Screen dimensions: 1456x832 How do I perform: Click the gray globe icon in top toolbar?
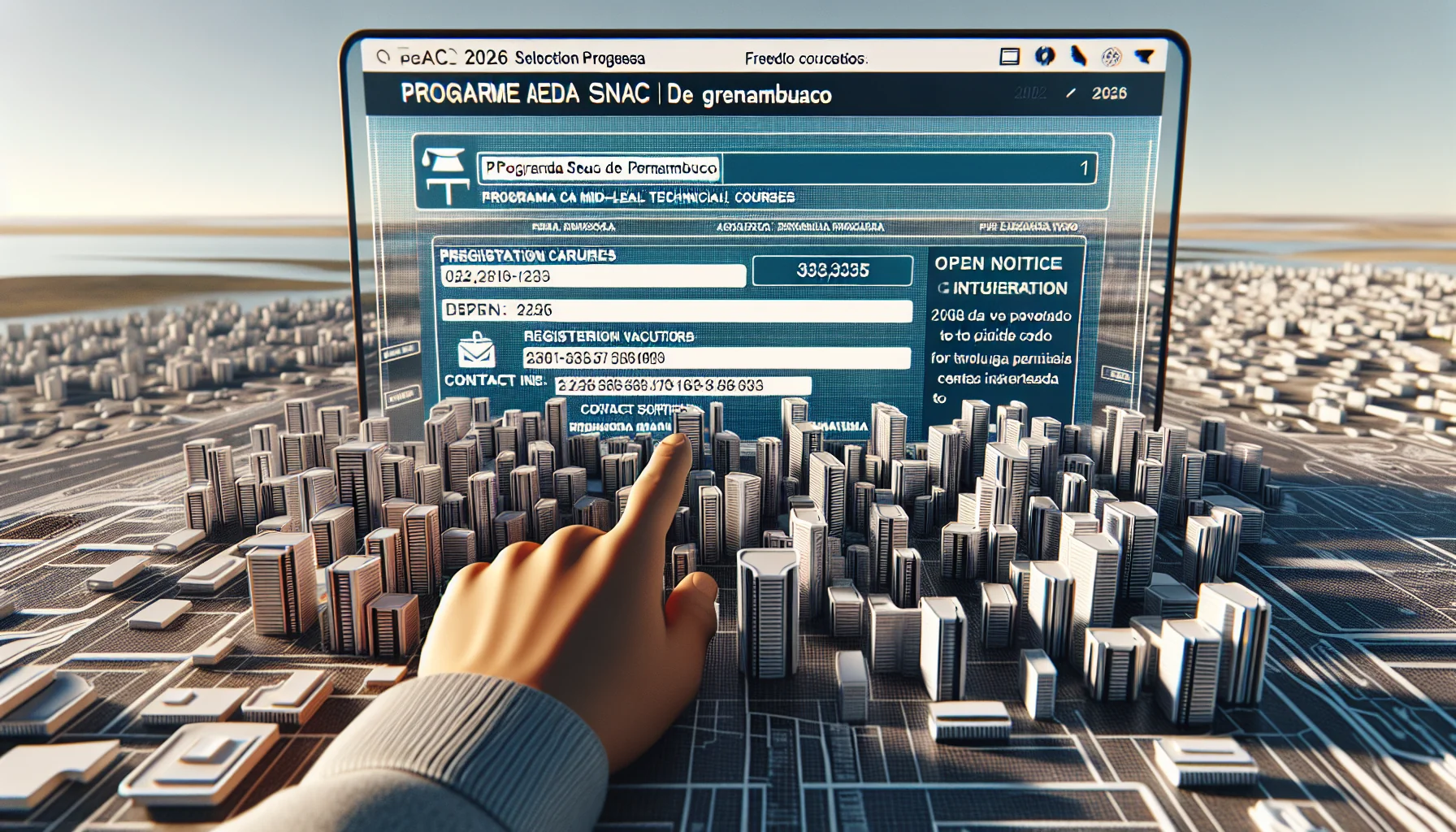point(1111,56)
